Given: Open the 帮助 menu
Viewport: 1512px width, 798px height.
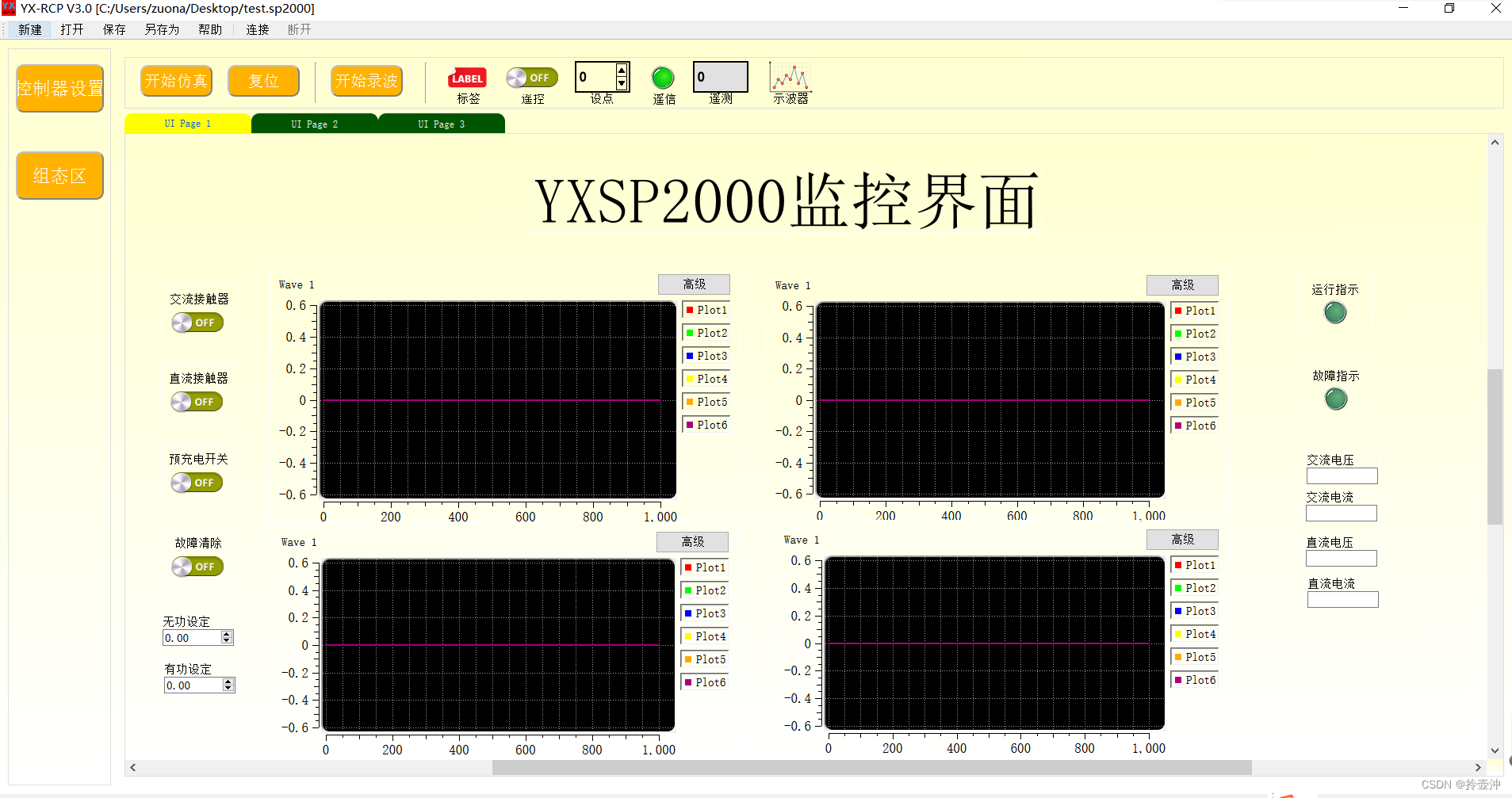Looking at the screenshot, I should [209, 29].
